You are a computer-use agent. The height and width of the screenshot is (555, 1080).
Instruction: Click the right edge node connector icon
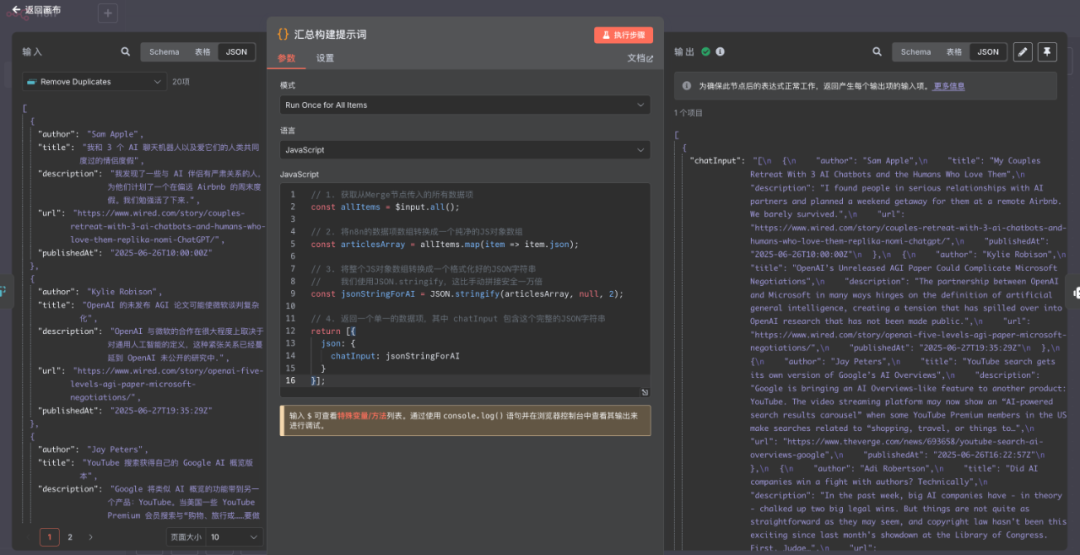(1076, 292)
